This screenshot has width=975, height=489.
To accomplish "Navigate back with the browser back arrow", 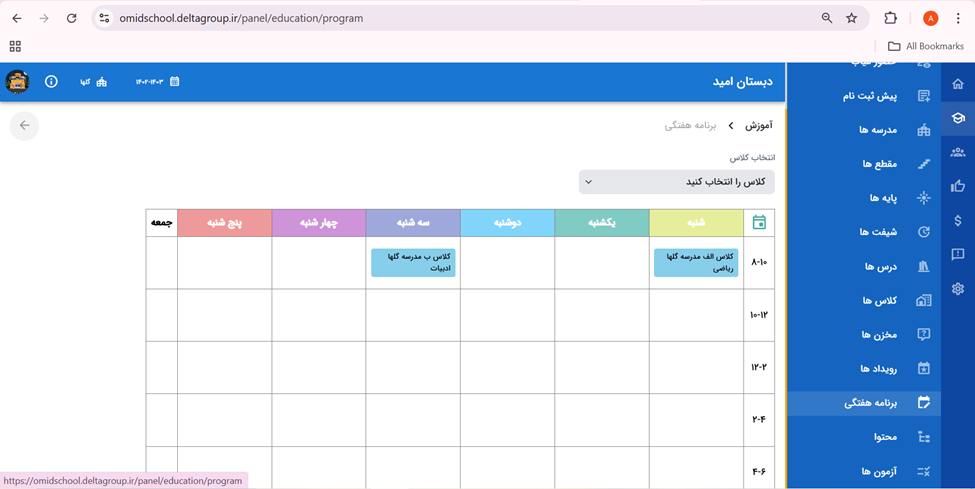I will coord(17,18).
